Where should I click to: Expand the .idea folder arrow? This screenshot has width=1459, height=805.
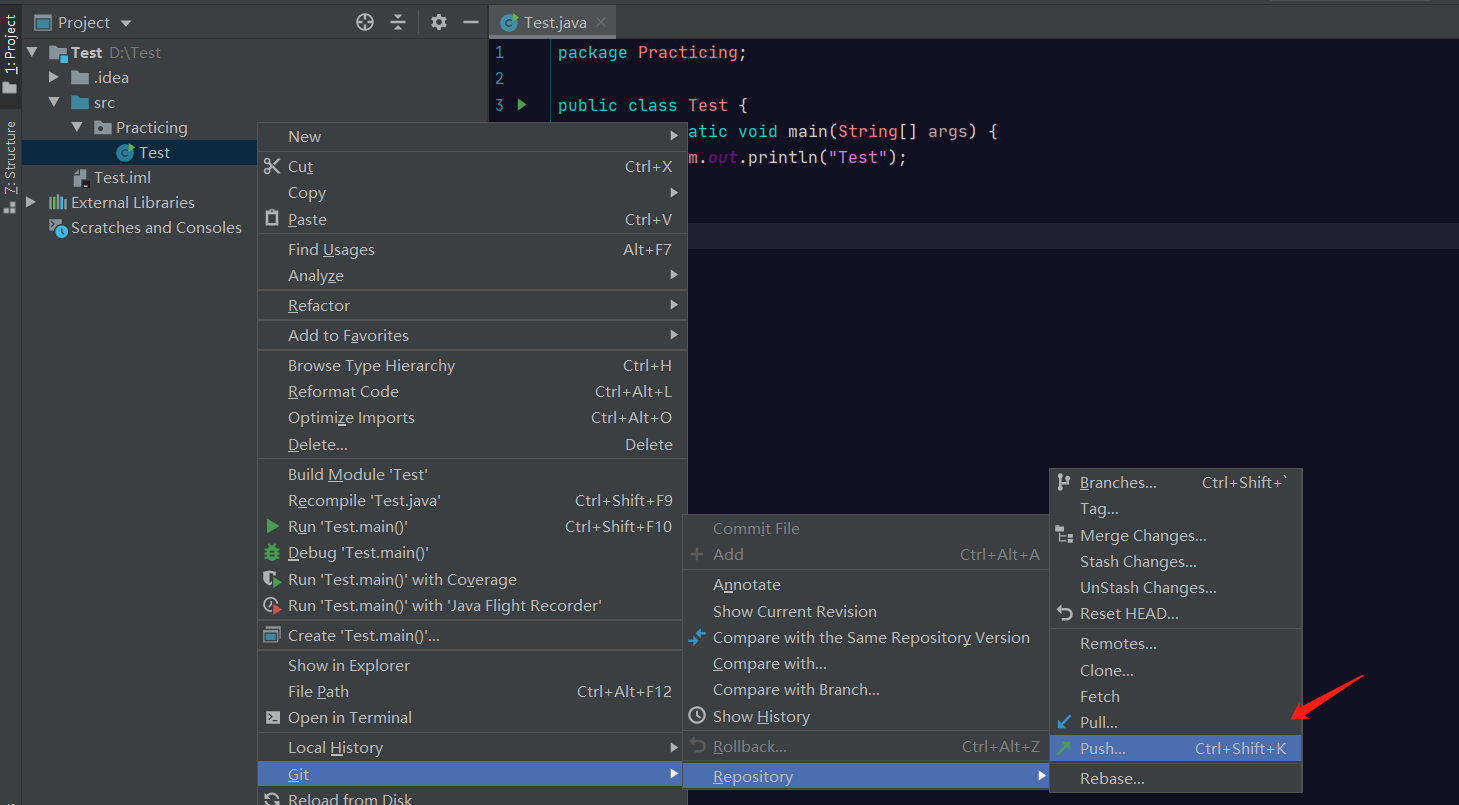pyautogui.click(x=55, y=77)
